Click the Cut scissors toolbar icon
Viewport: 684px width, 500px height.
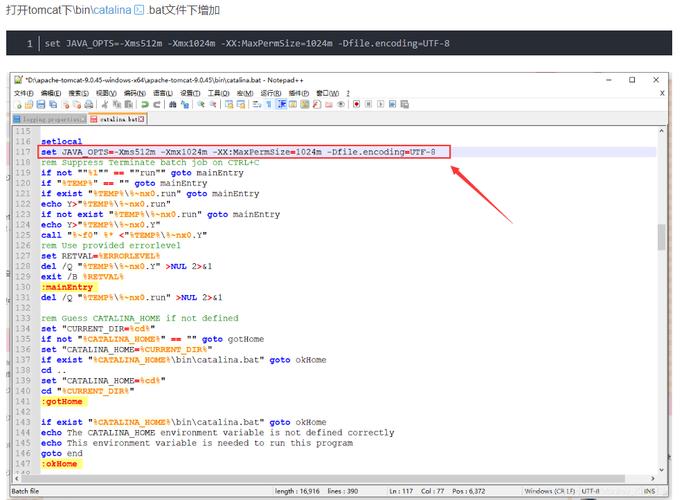click(x=106, y=104)
